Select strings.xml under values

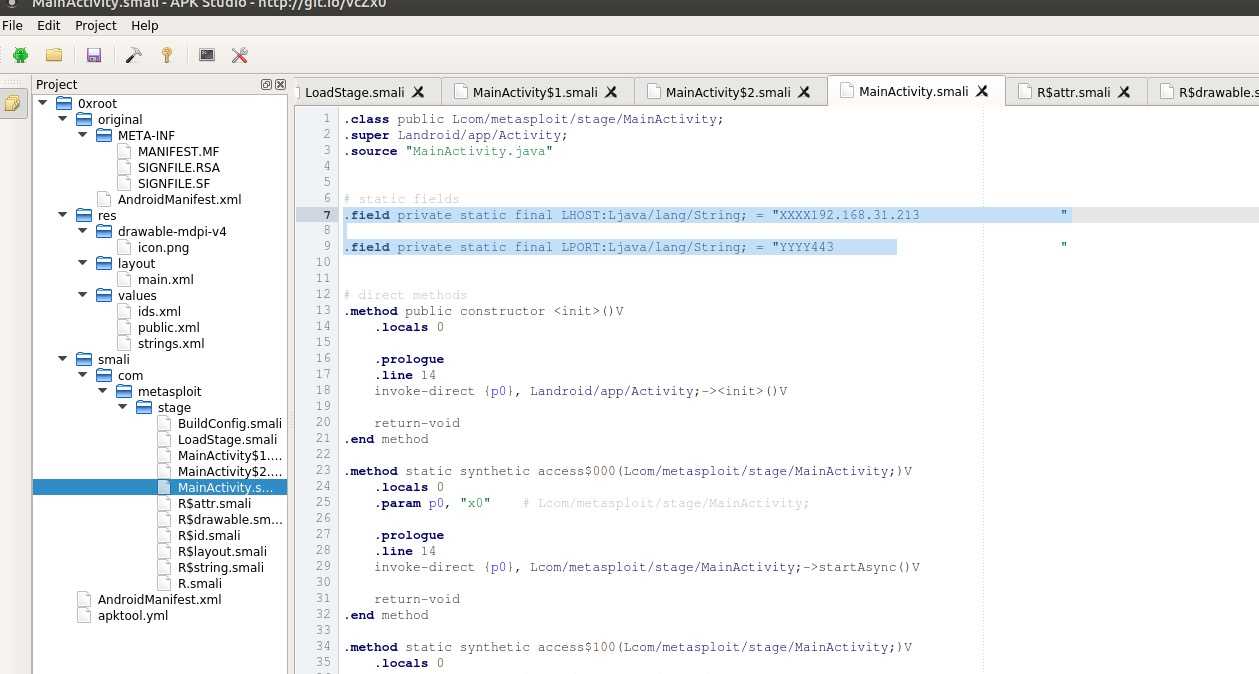coord(171,343)
